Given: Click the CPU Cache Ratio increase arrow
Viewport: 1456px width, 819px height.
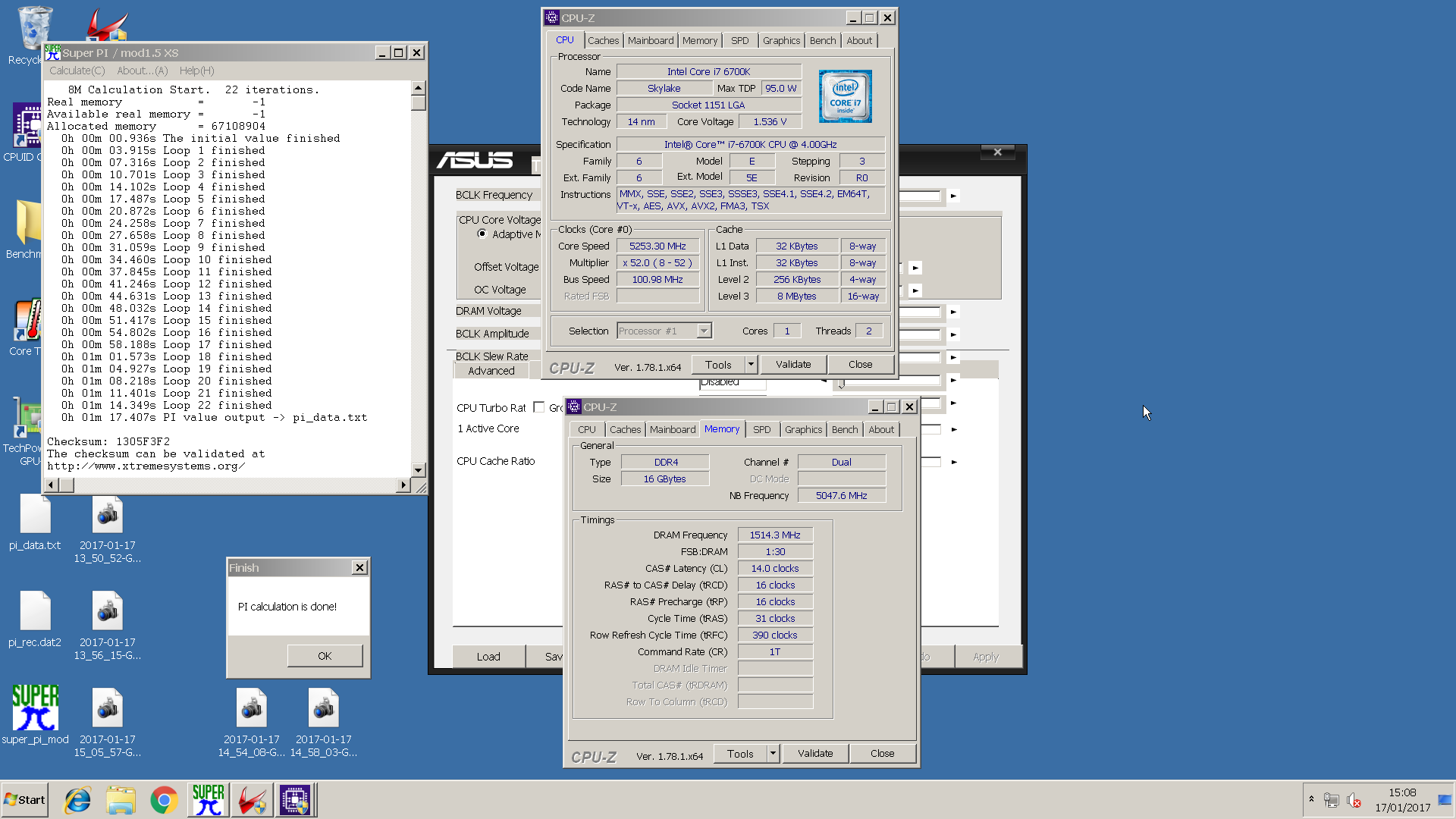Looking at the screenshot, I should [954, 462].
